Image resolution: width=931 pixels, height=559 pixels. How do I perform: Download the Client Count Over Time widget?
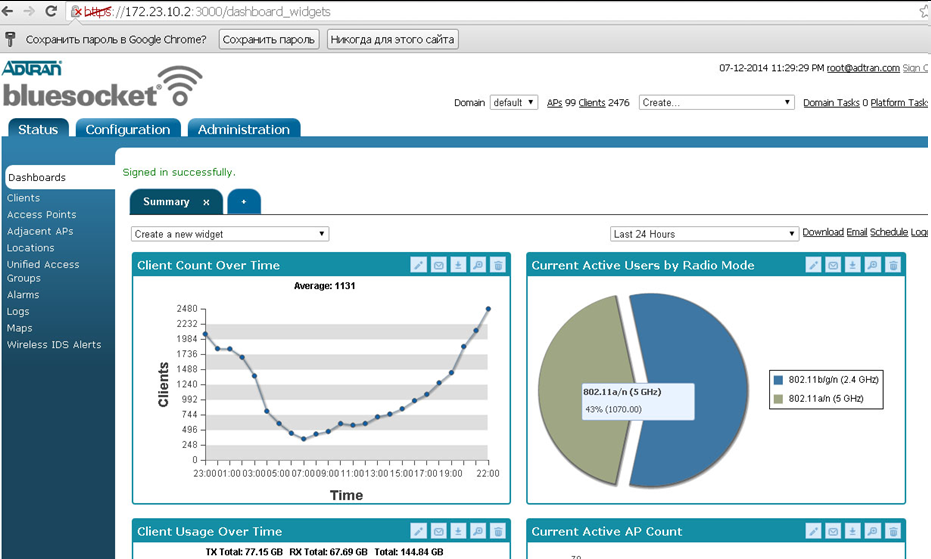458,265
